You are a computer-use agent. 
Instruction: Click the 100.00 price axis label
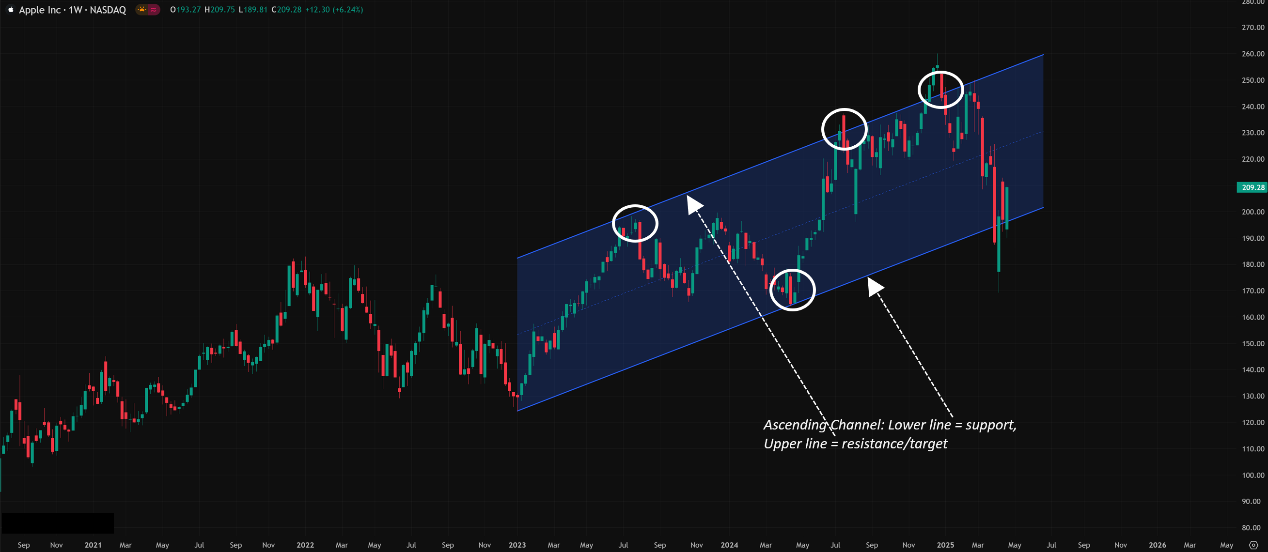point(1252,475)
